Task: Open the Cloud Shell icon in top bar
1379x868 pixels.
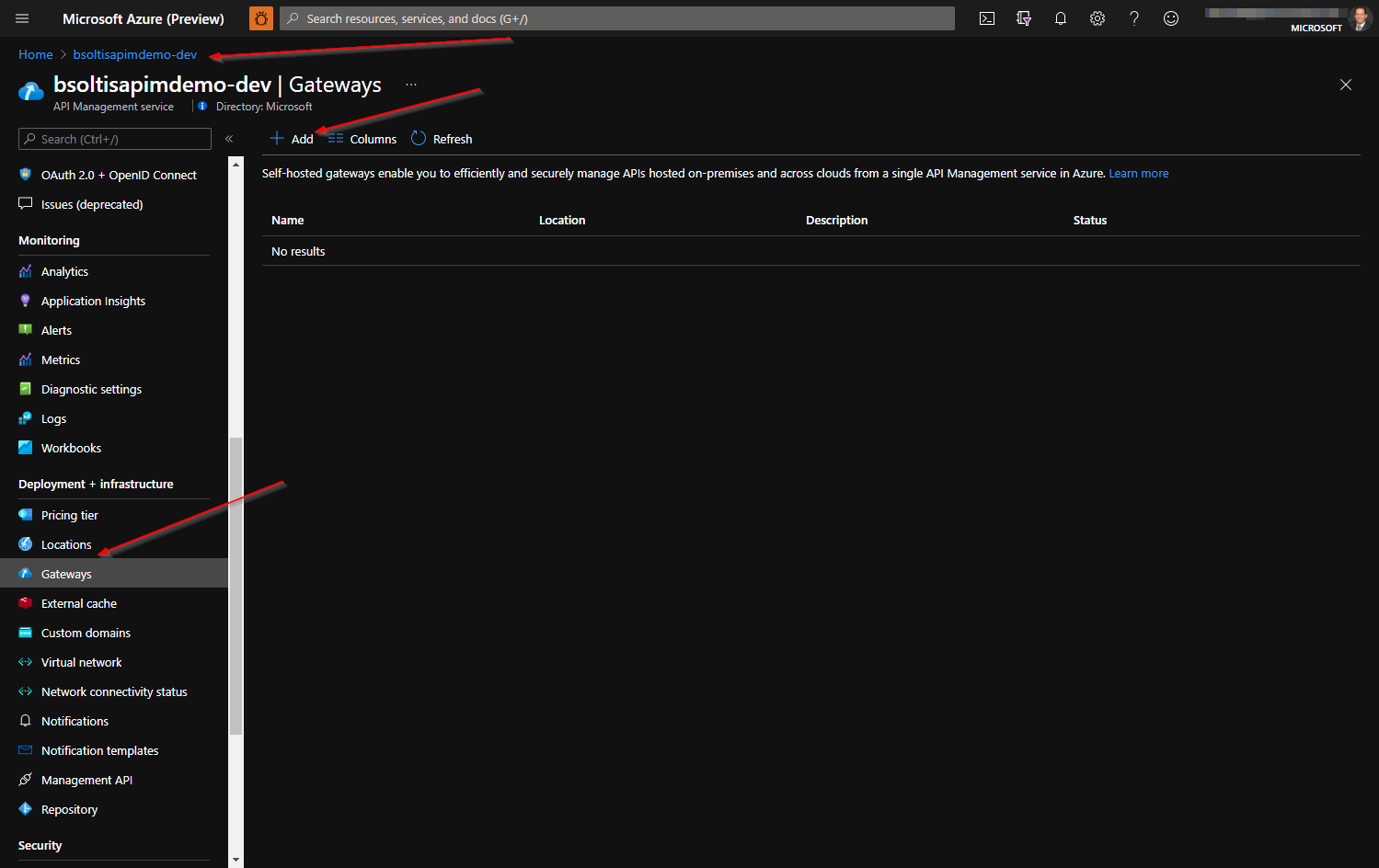Action: (x=987, y=18)
